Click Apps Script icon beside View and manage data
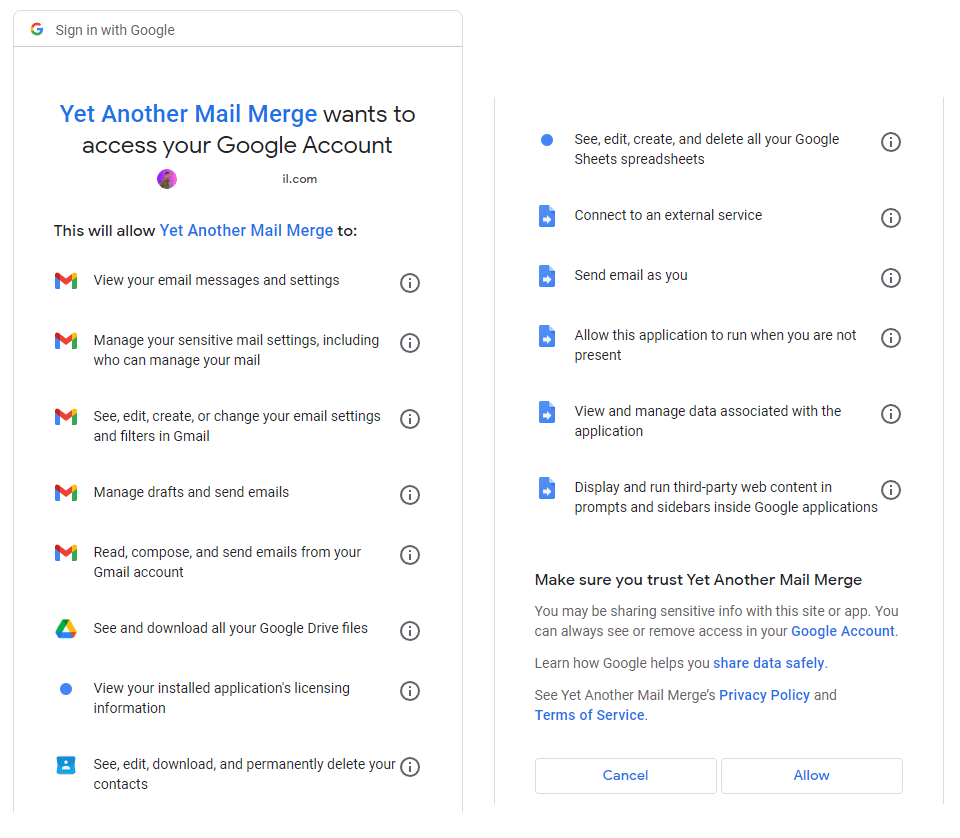 tap(547, 412)
